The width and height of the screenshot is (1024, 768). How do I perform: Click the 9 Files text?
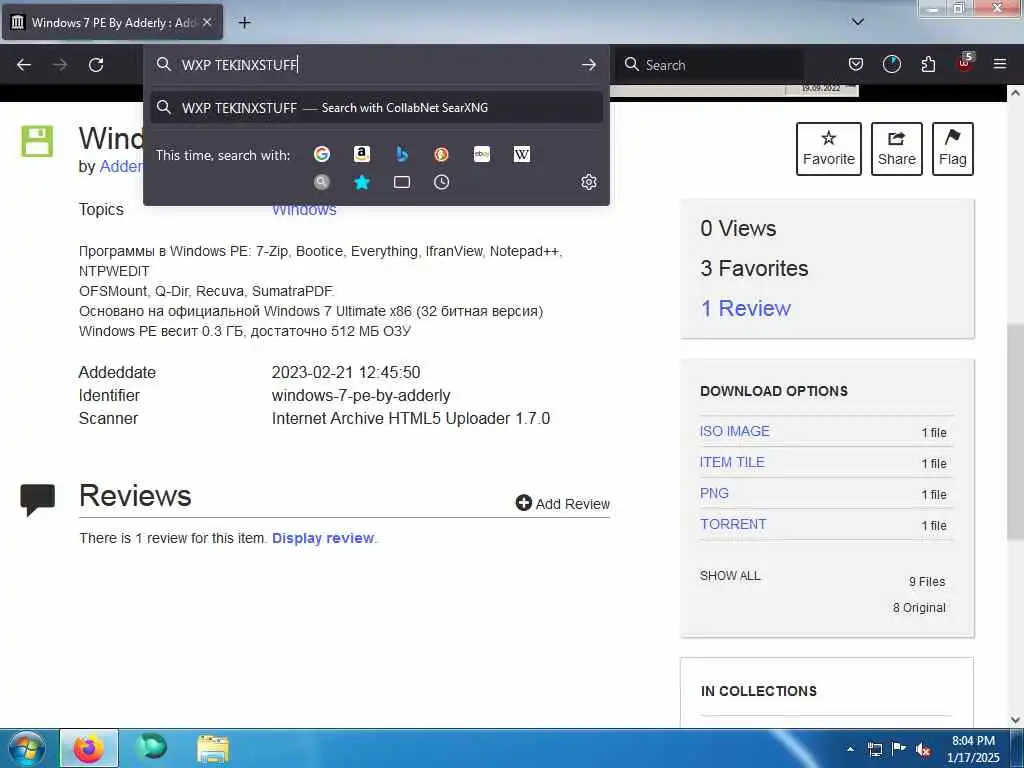[x=927, y=581]
